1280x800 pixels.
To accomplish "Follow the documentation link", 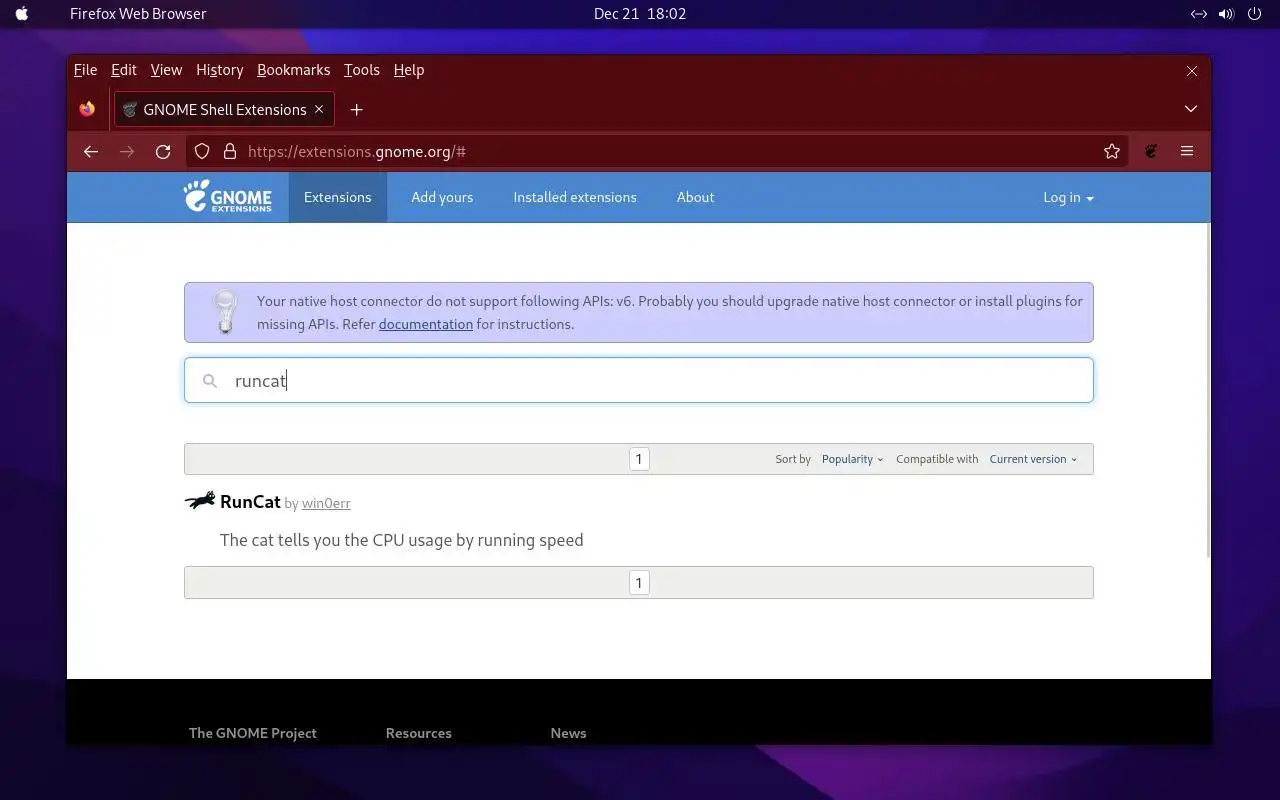I will [426, 324].
